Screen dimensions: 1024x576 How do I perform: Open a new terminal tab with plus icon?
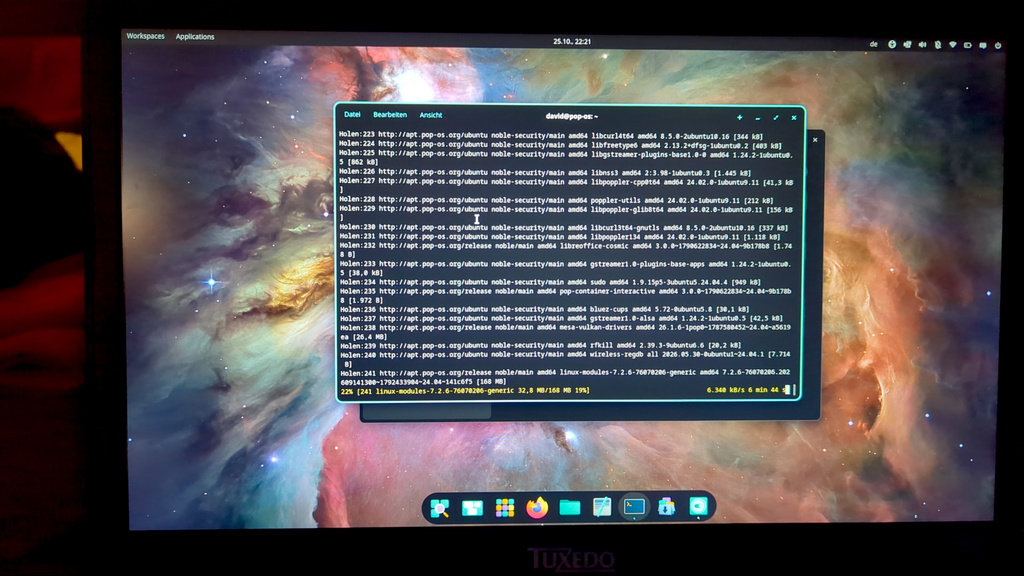click(739, 118)
